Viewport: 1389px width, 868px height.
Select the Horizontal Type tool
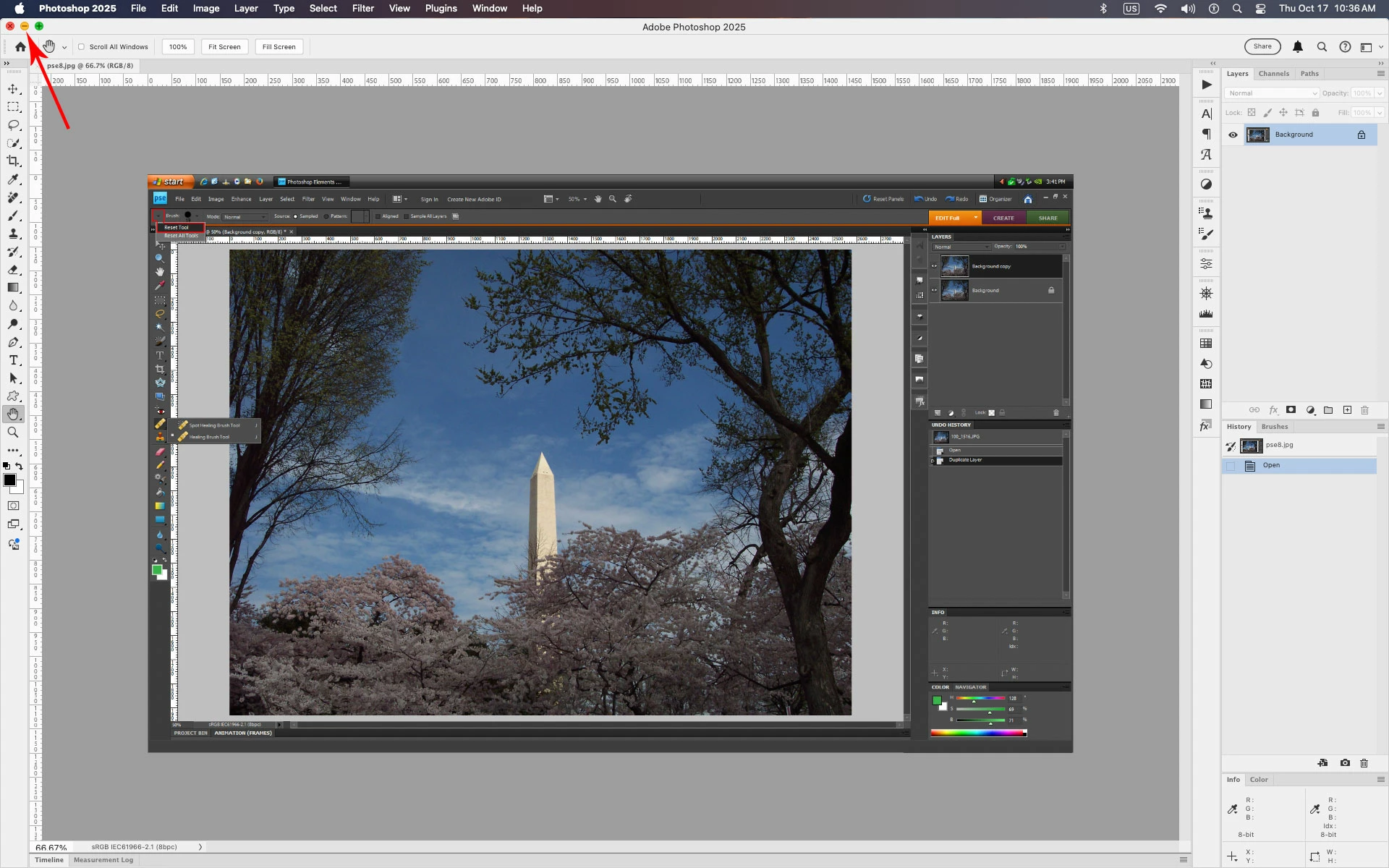tap(13, 360)
